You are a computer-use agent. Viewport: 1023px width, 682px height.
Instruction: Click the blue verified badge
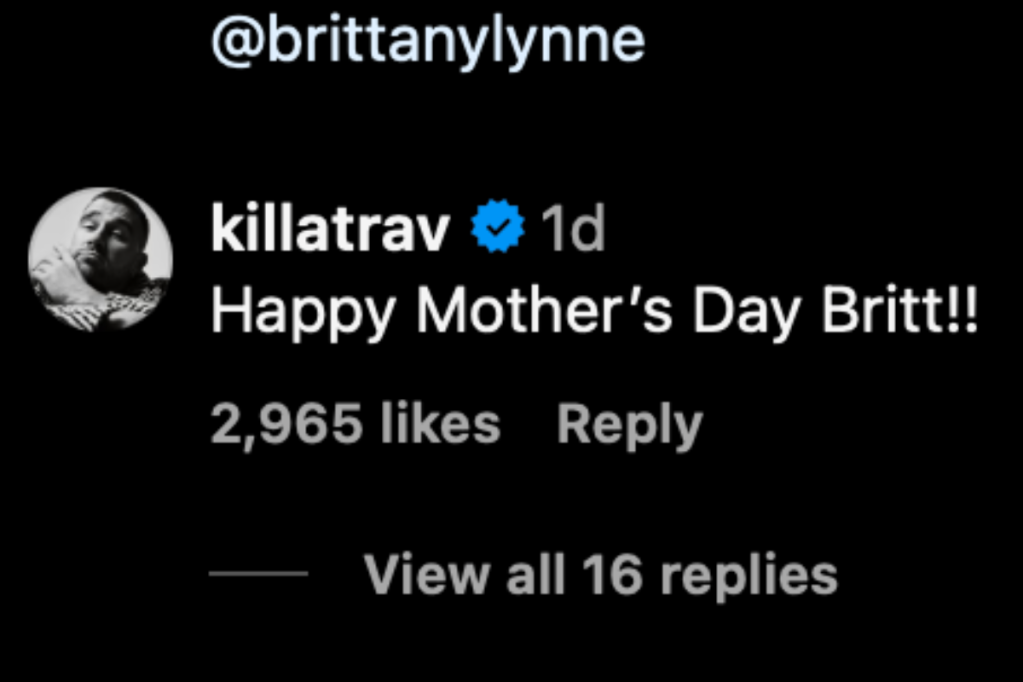(498, 231)
